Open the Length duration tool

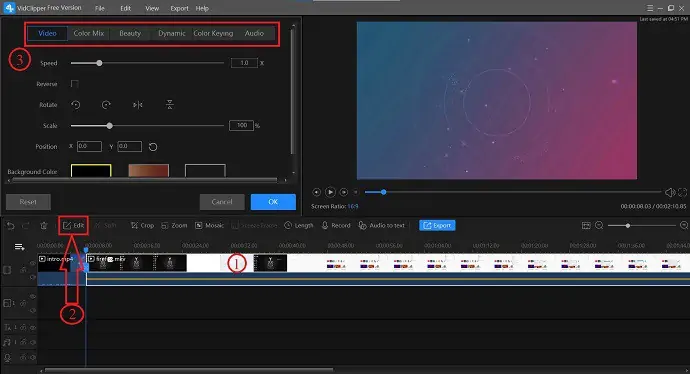point(299,225)
